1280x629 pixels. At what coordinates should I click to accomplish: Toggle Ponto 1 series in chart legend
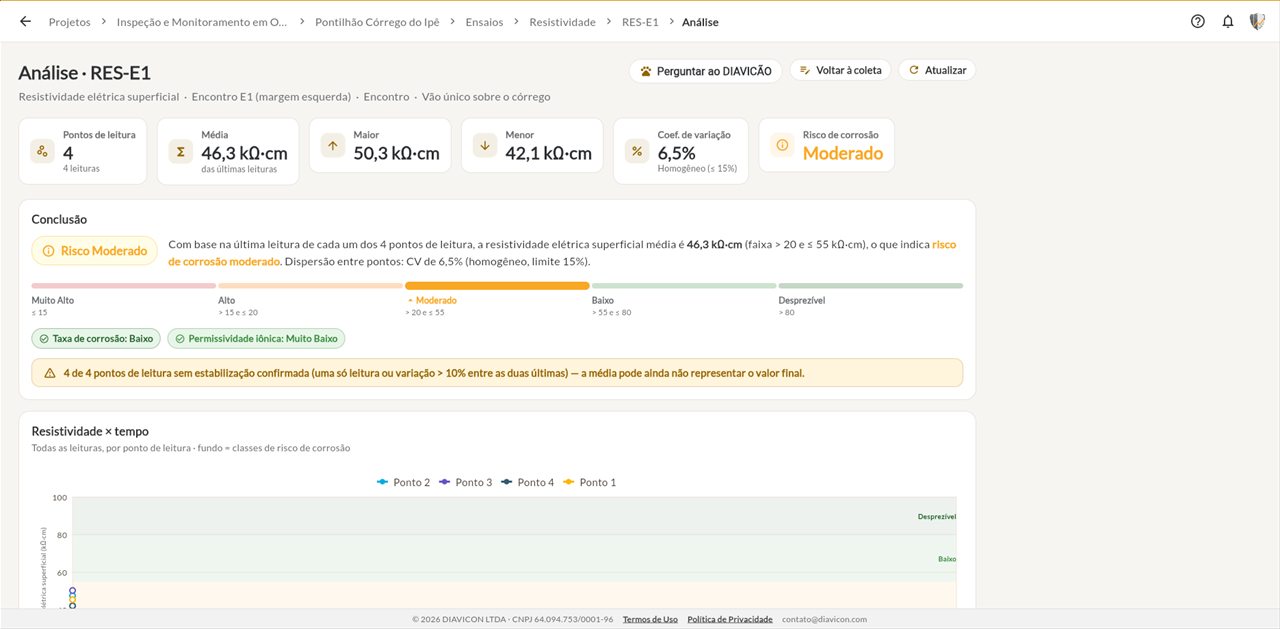590,482
